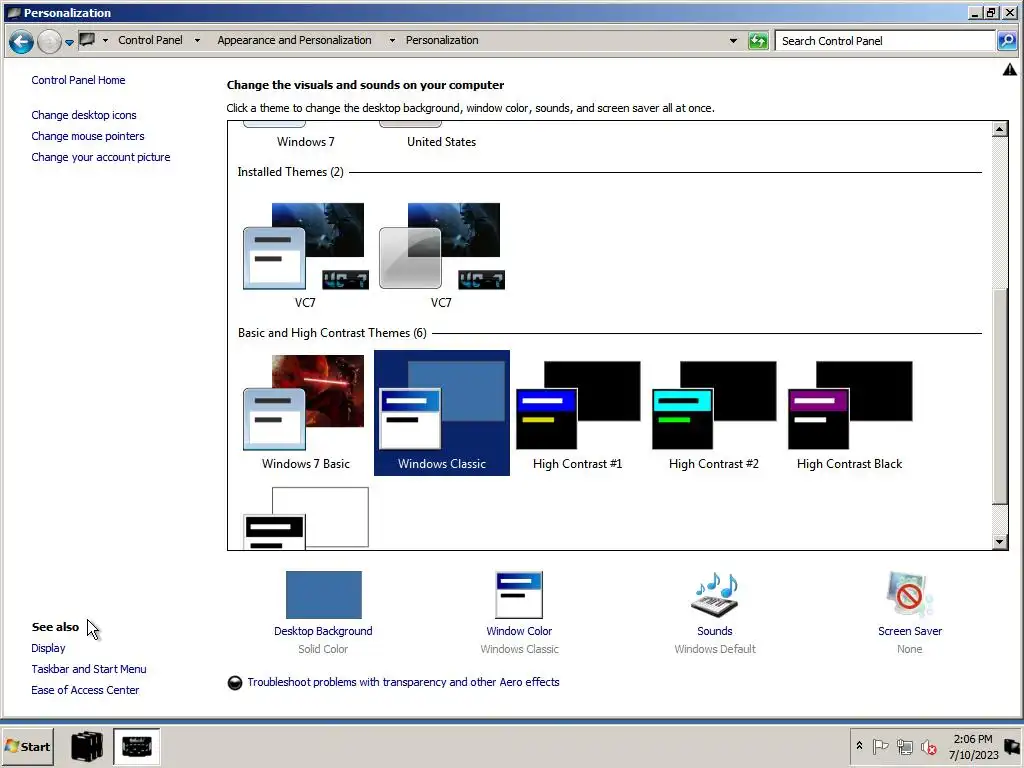Open the Screen Saver icon

[910, 594]
